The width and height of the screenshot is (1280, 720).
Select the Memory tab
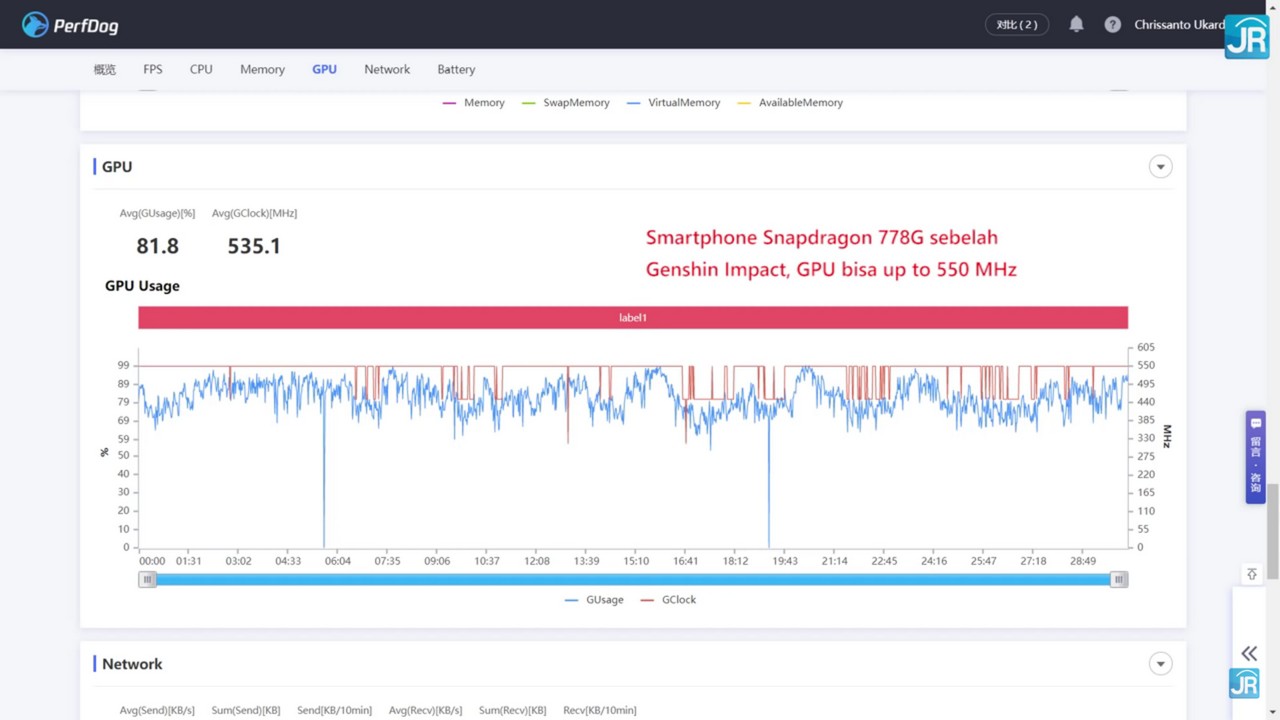[262, 70]
